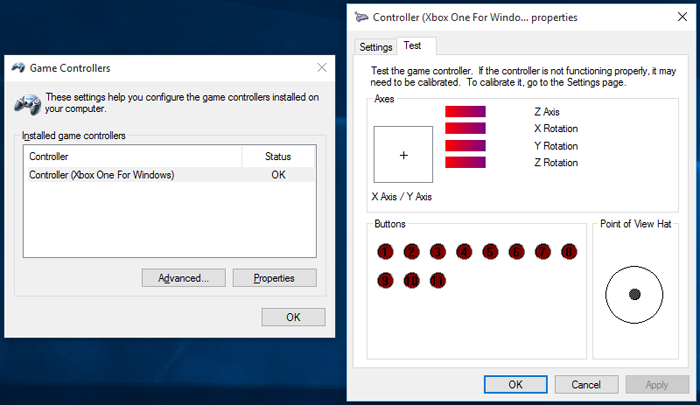Click the Status column header
The width and height of the screenshot is (700, 405).
click(278, 156)
